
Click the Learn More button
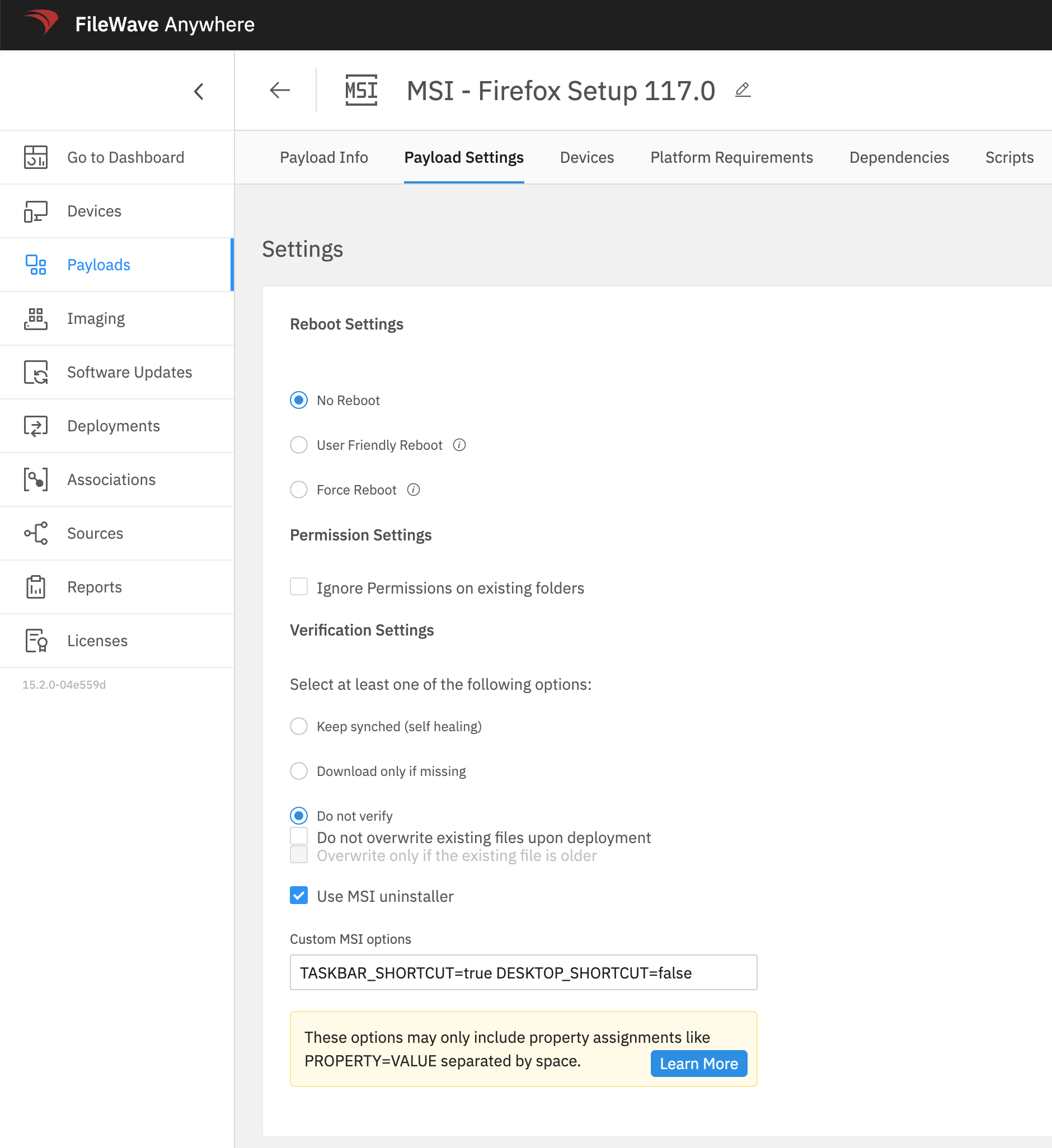[x=699, y=1063]
